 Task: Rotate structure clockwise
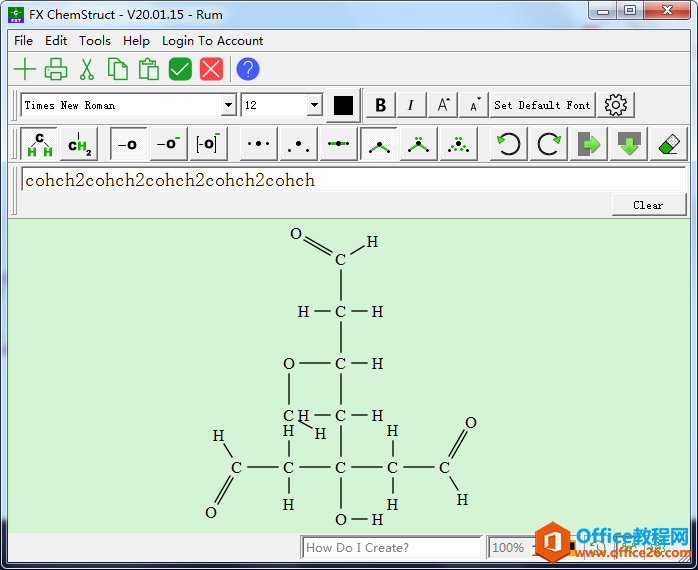click(x=548, y=144)
